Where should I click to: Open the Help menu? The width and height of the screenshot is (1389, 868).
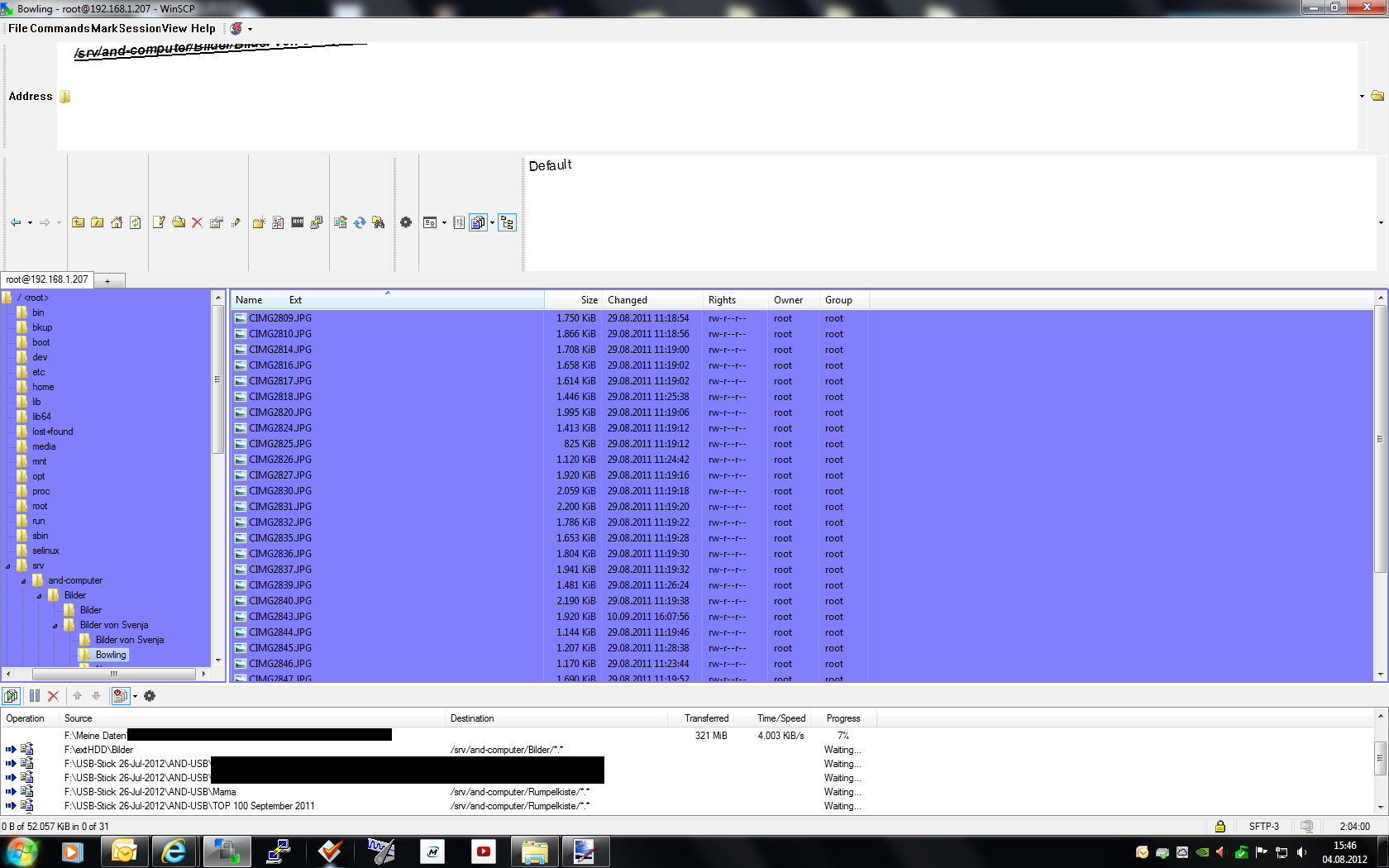[203, 28]
